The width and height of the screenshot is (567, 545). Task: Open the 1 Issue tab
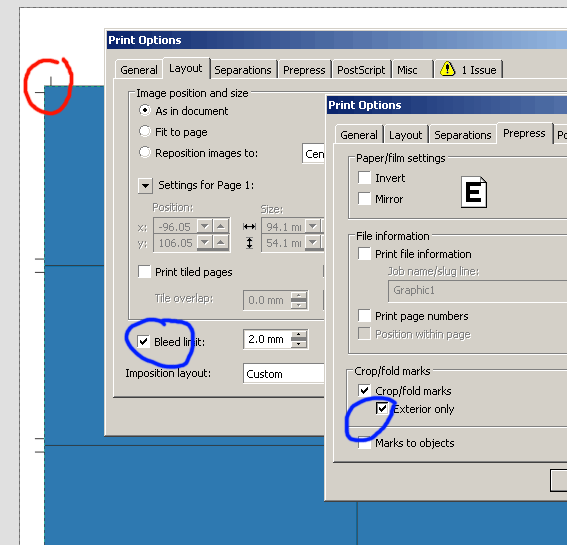point(468,69)
